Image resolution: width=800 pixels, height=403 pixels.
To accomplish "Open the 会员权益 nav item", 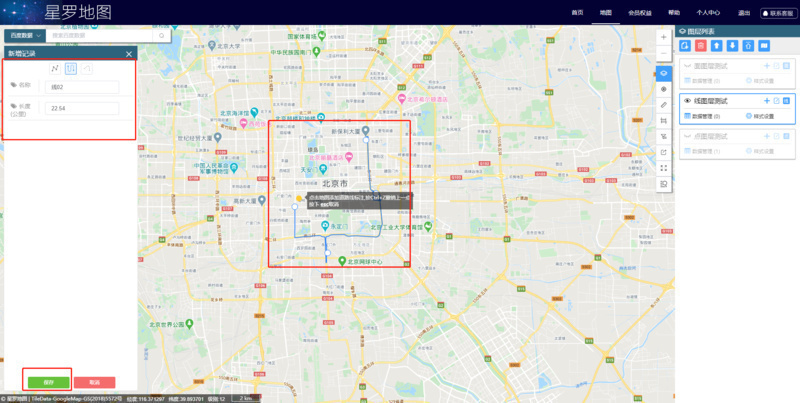I will point(640,13).
